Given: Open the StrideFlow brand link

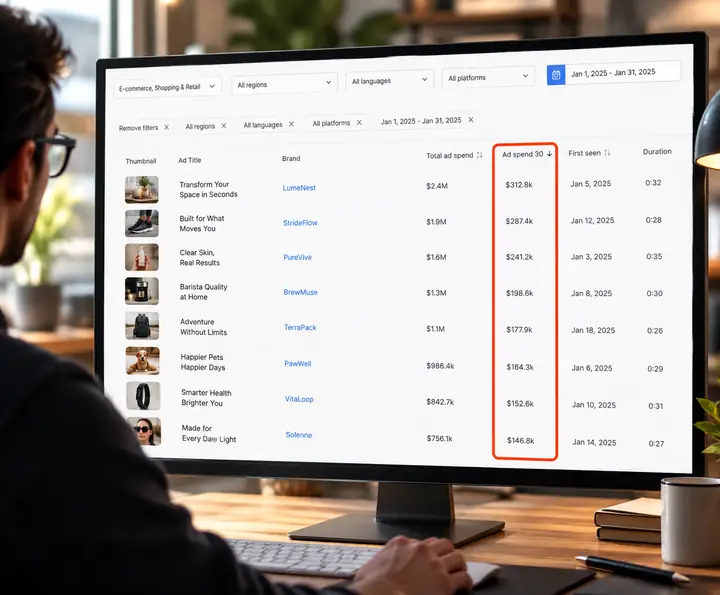Looking at the screenshot, I should click(300, 223).
